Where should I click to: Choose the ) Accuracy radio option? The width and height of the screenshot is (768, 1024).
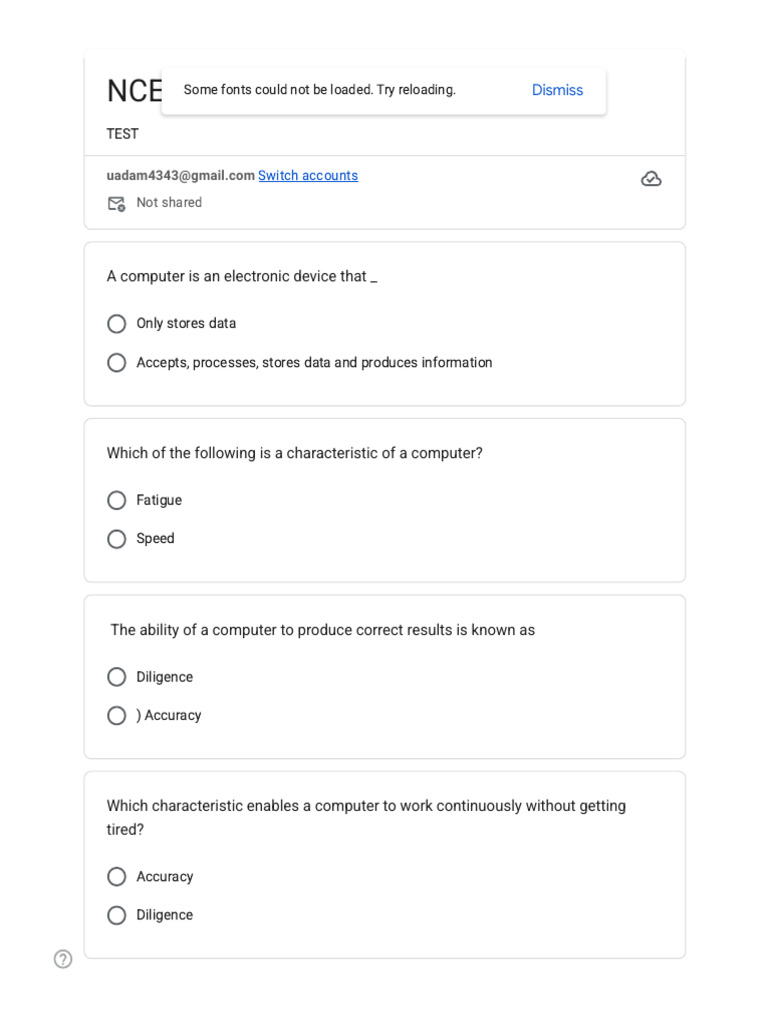point(117,716)
